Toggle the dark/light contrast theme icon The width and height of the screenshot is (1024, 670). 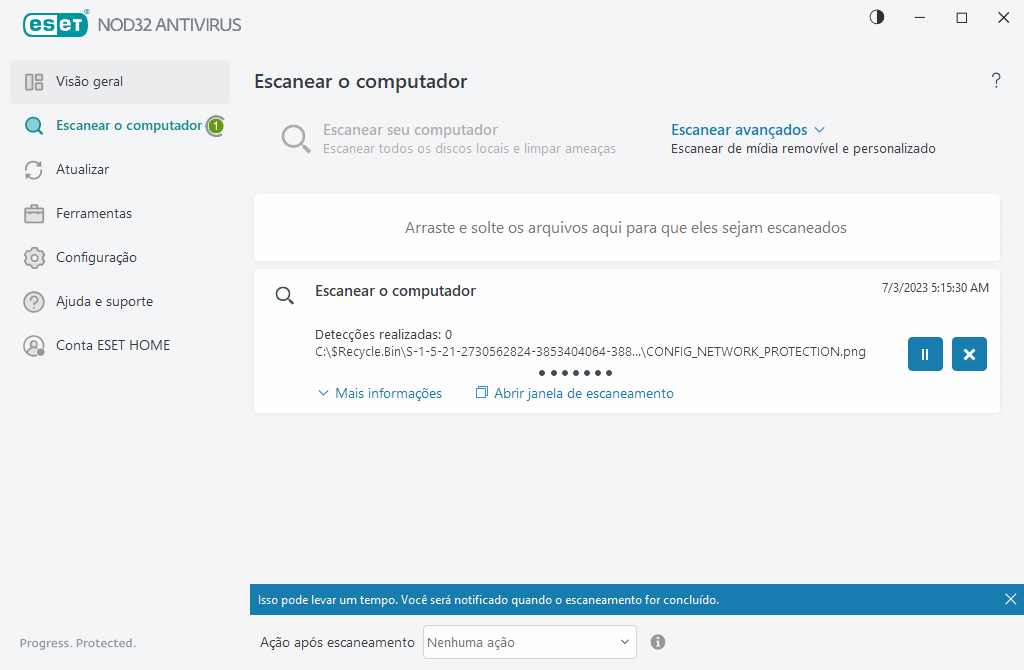(877, 18)
